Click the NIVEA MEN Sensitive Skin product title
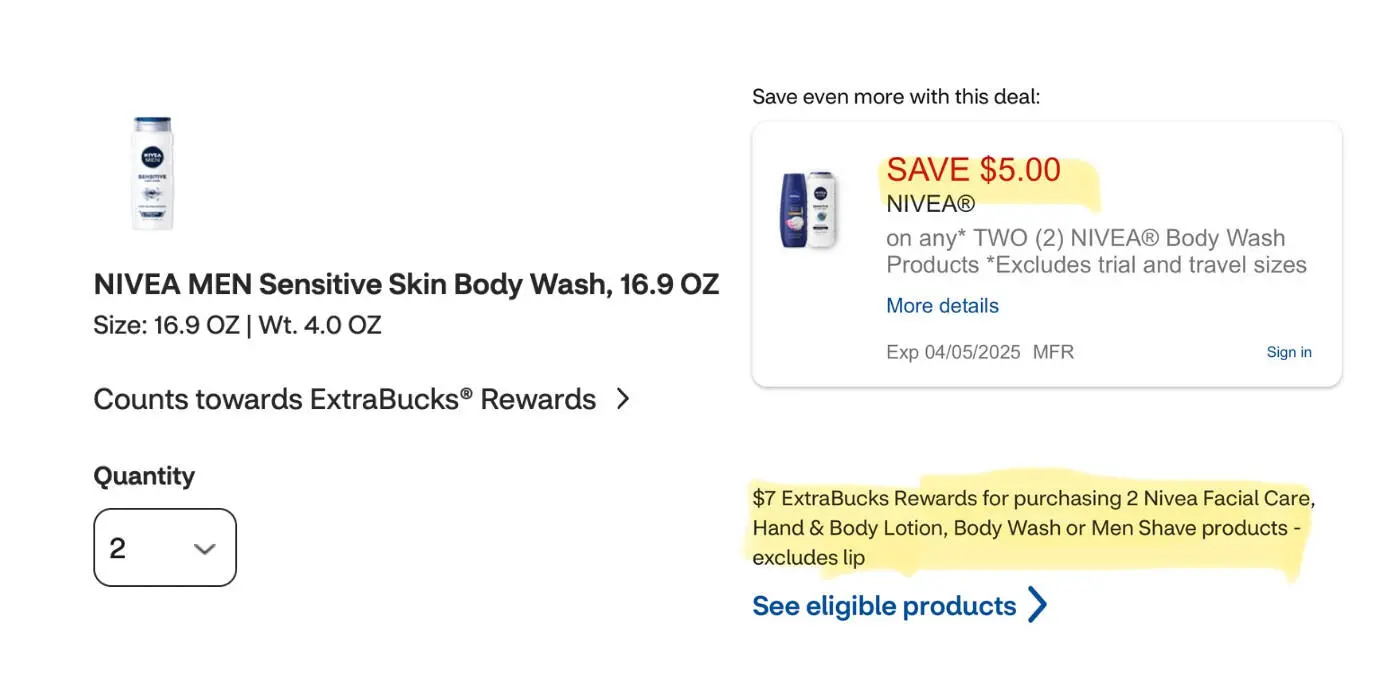 pyautogui.click(x=406, y=284)
